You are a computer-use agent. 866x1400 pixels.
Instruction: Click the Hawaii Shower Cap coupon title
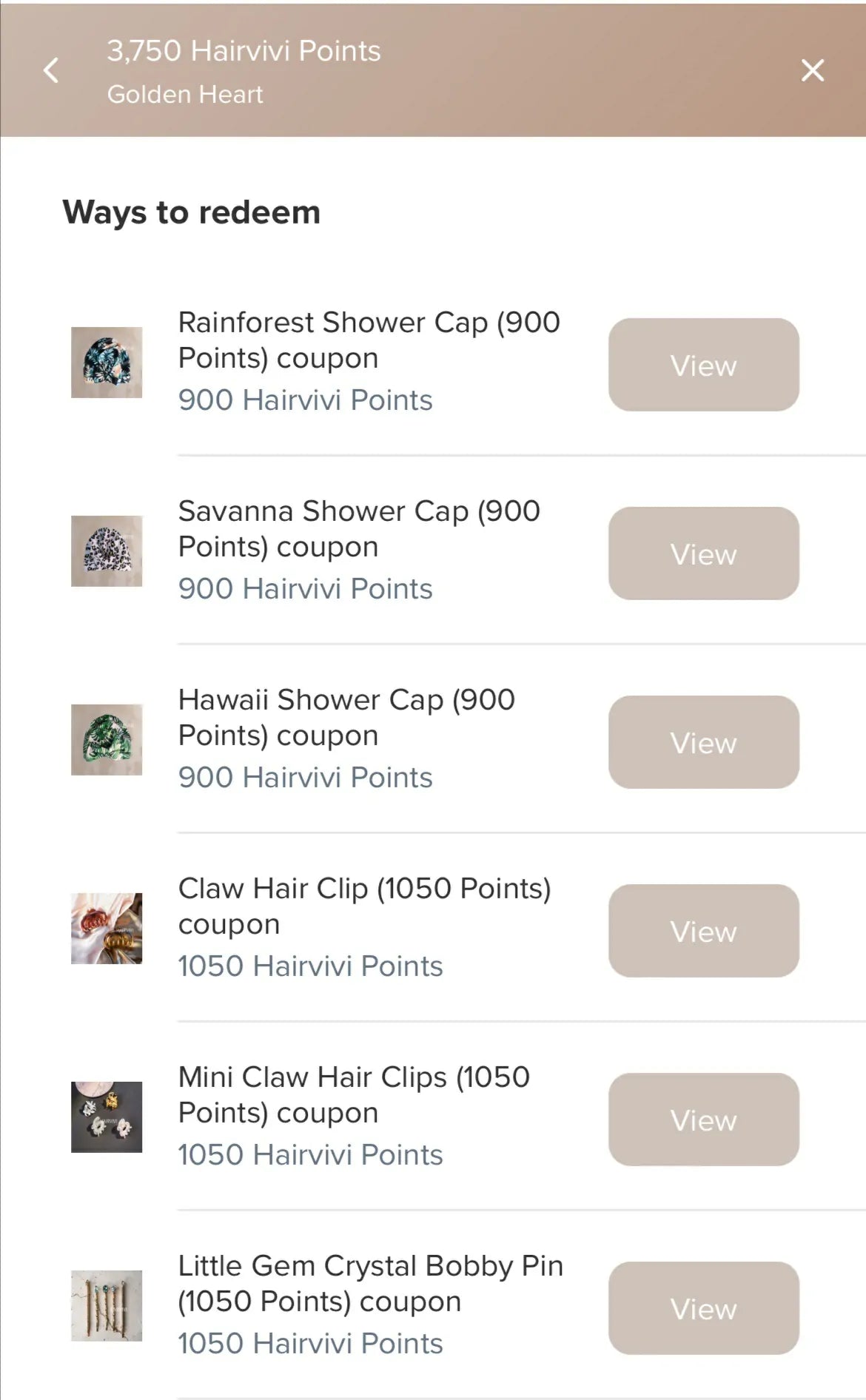click(x=346, y=718)
